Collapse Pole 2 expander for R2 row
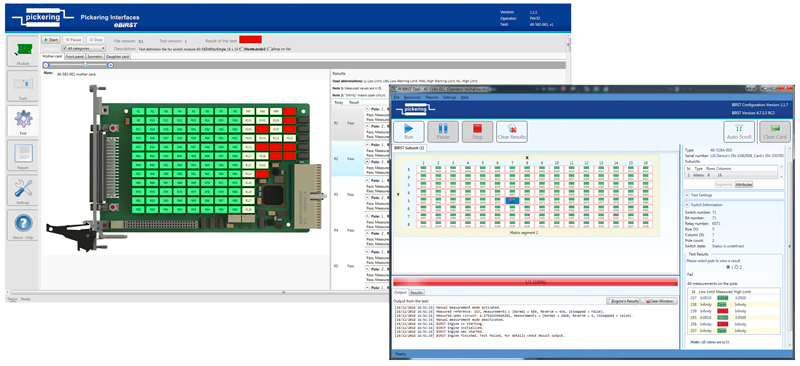 [x=367, y=162]
